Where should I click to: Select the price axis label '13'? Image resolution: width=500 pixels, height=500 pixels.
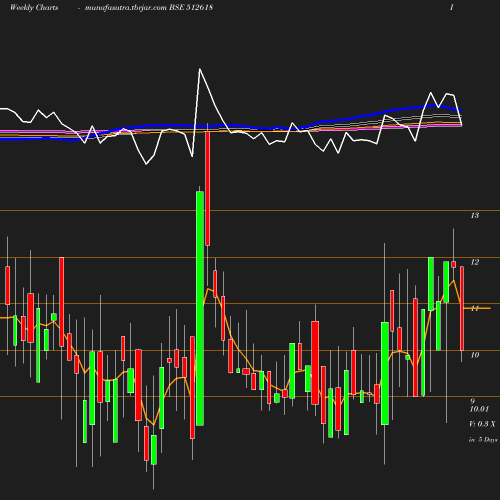[x=475, y=215]
